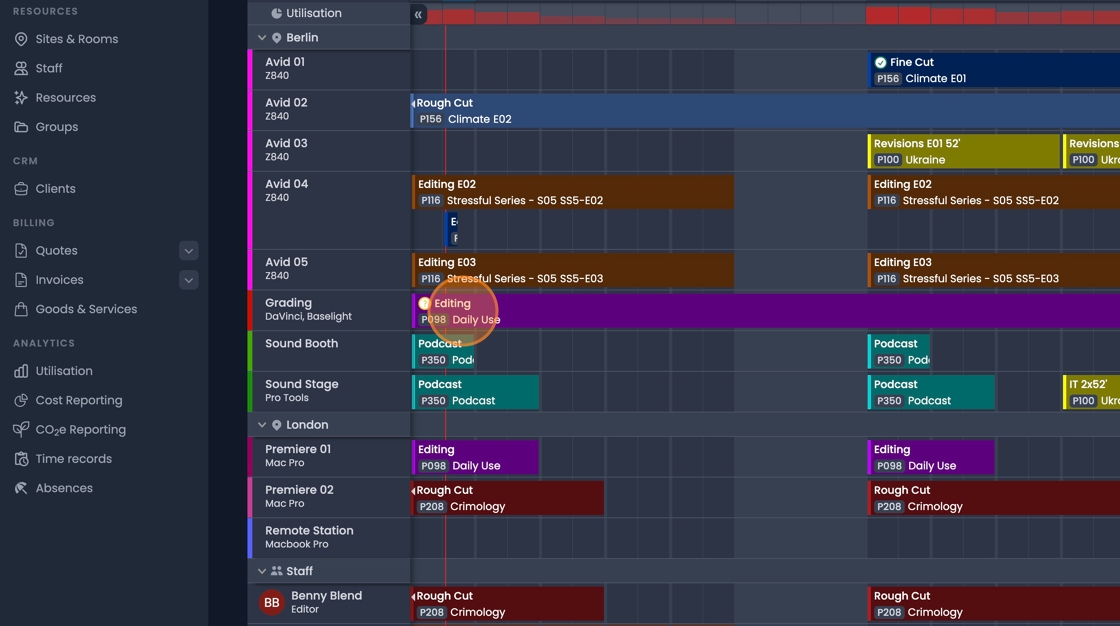Collapse the Staff section
This screenshot has height=626, width=1120.
[260, 570]
